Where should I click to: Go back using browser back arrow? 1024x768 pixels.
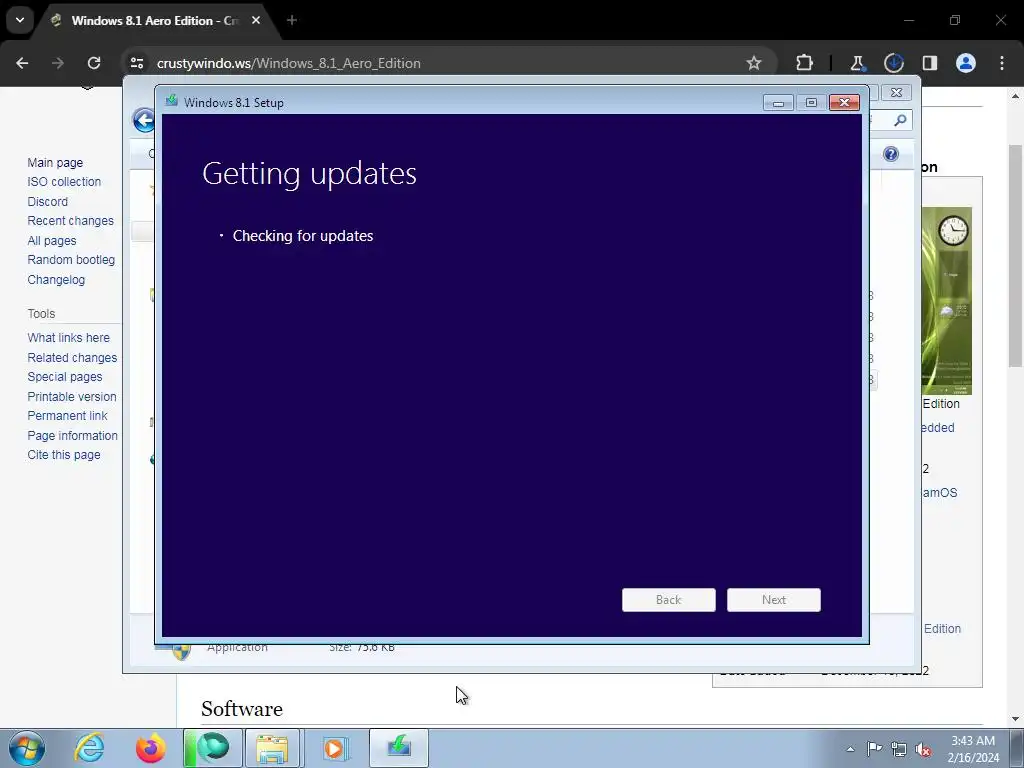click(x=22, y=63)
